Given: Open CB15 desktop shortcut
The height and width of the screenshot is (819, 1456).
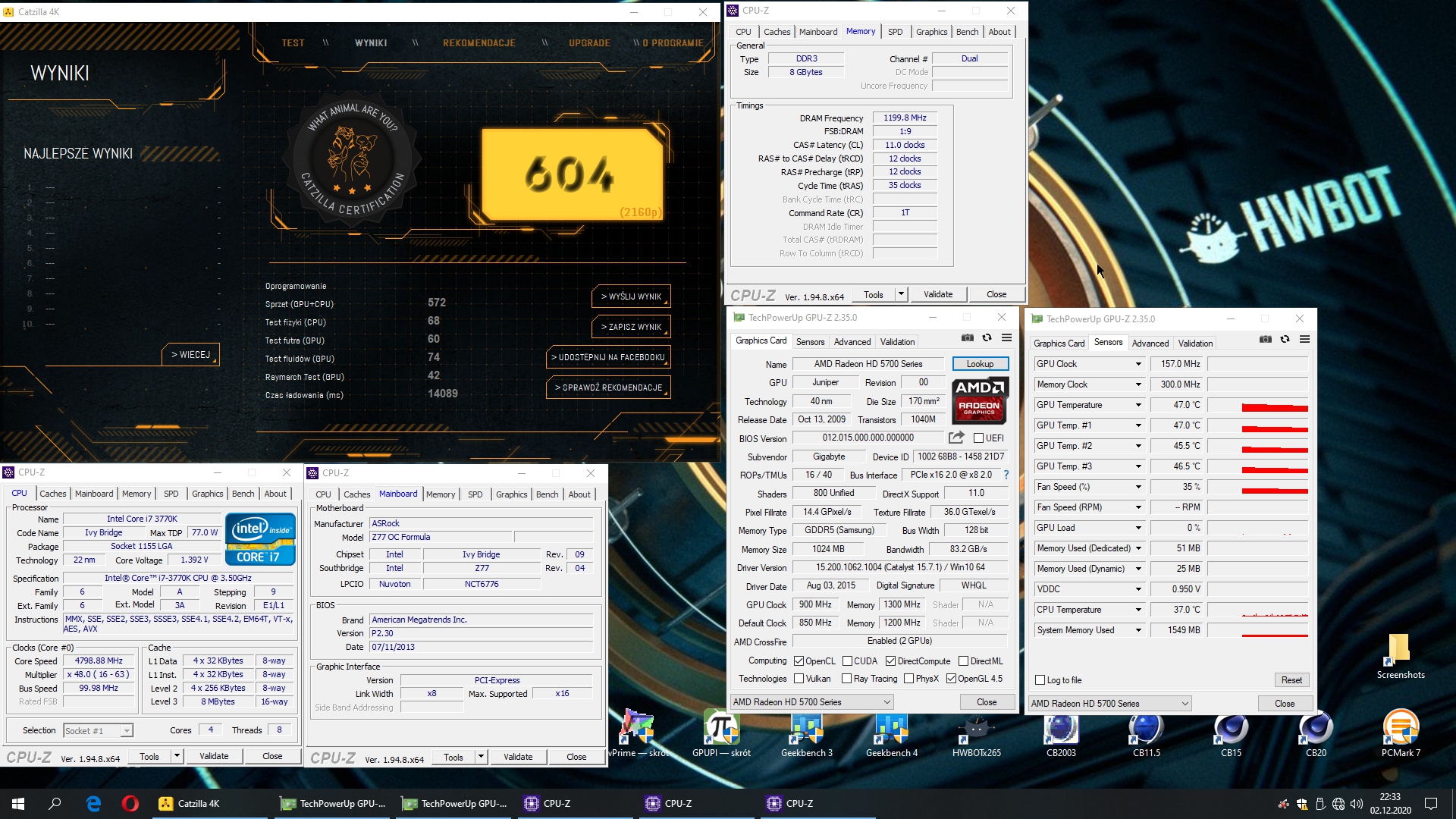Looking at the screenshot, I should click(1231, 734).
